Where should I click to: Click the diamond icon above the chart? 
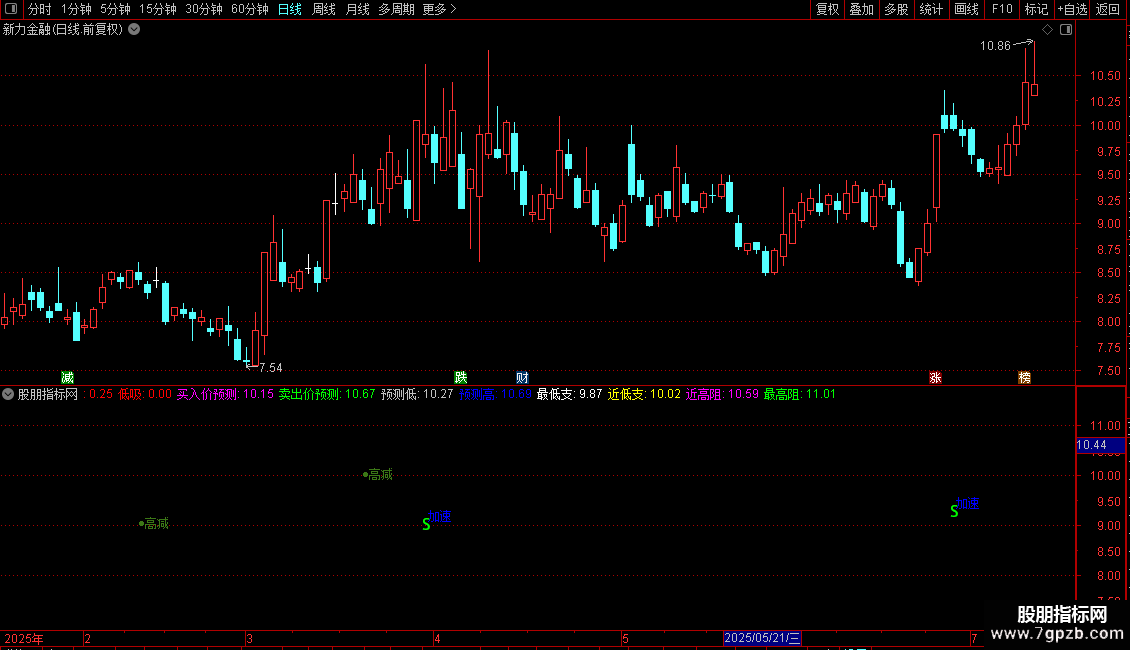point(1047,30)
